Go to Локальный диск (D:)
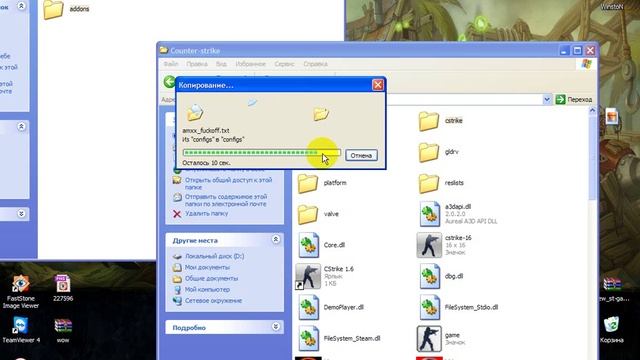640x360 pixels. pos(214,256)
